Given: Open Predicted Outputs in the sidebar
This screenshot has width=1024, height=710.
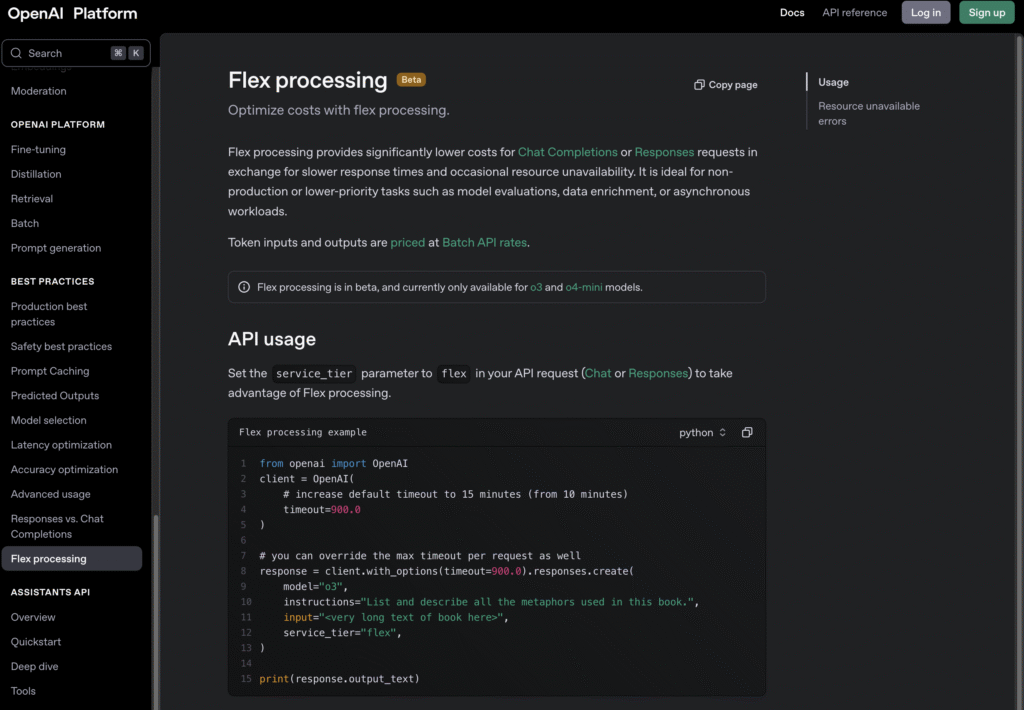Looking at the screenshot, I should pyautogui.click(x=55, y=396).
